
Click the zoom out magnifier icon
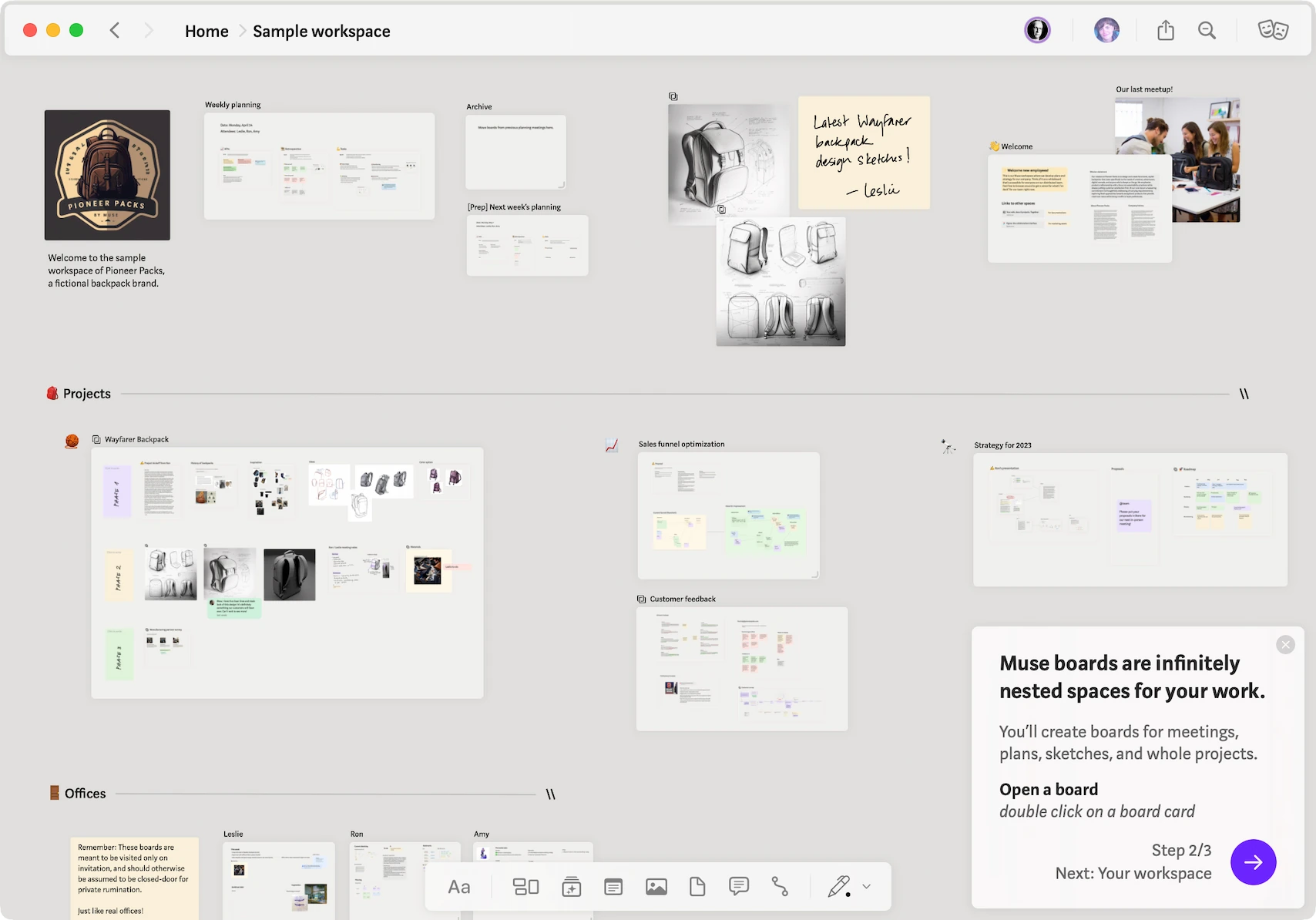point(1207,31)
